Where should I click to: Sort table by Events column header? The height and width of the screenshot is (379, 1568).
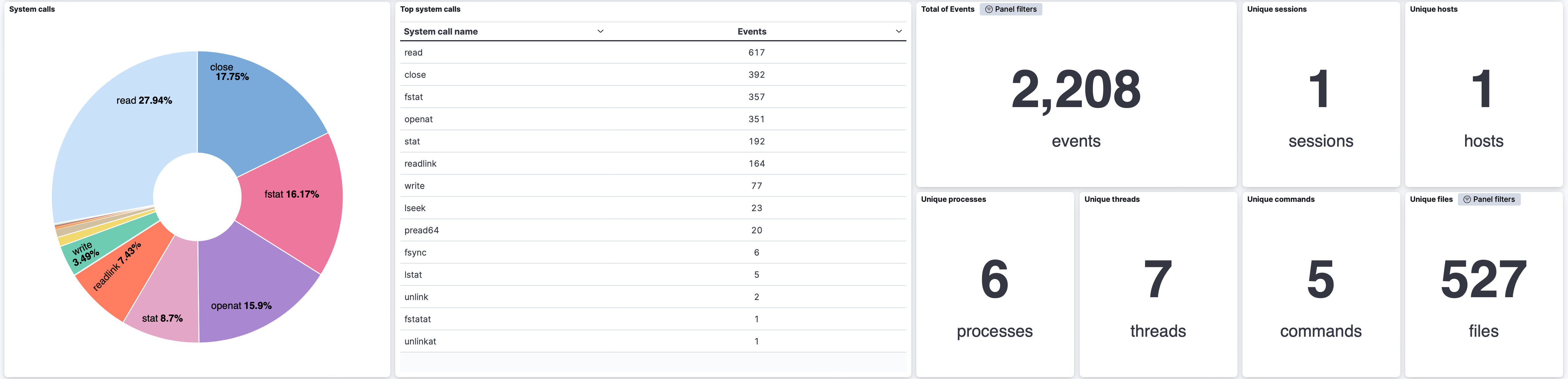(x=752, y=32)
